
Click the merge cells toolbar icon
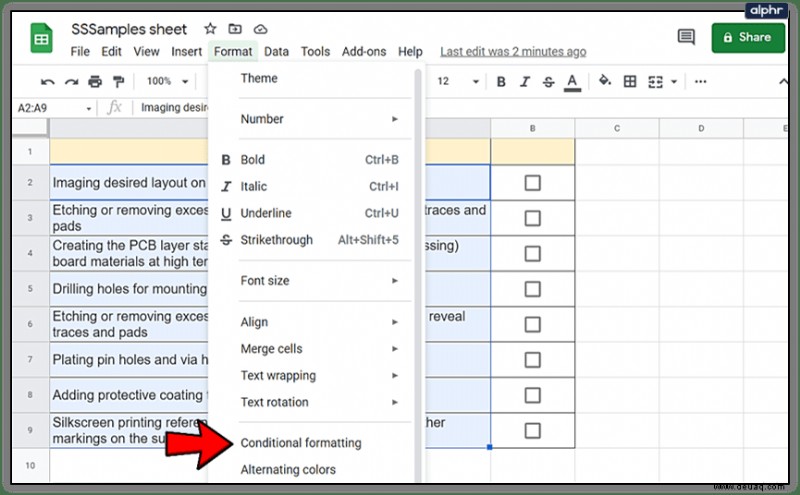coord(655,82)
